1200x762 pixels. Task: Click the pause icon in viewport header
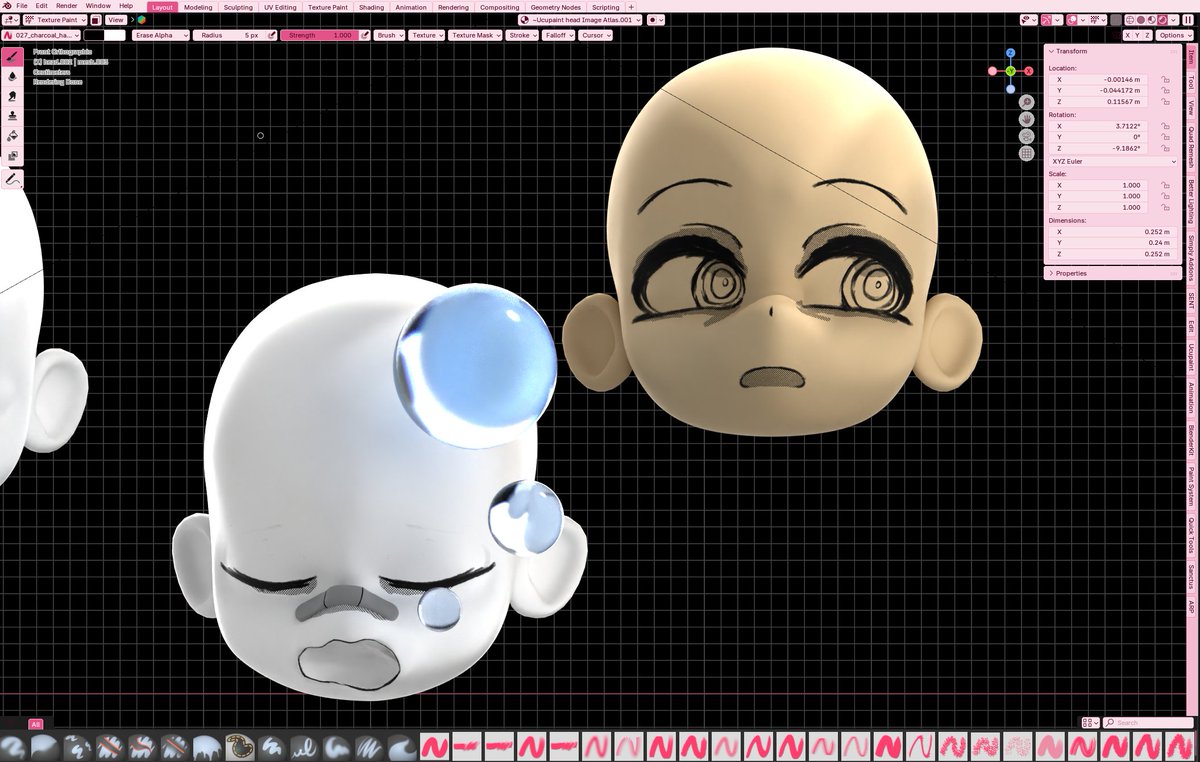(x=1188, y=19)
